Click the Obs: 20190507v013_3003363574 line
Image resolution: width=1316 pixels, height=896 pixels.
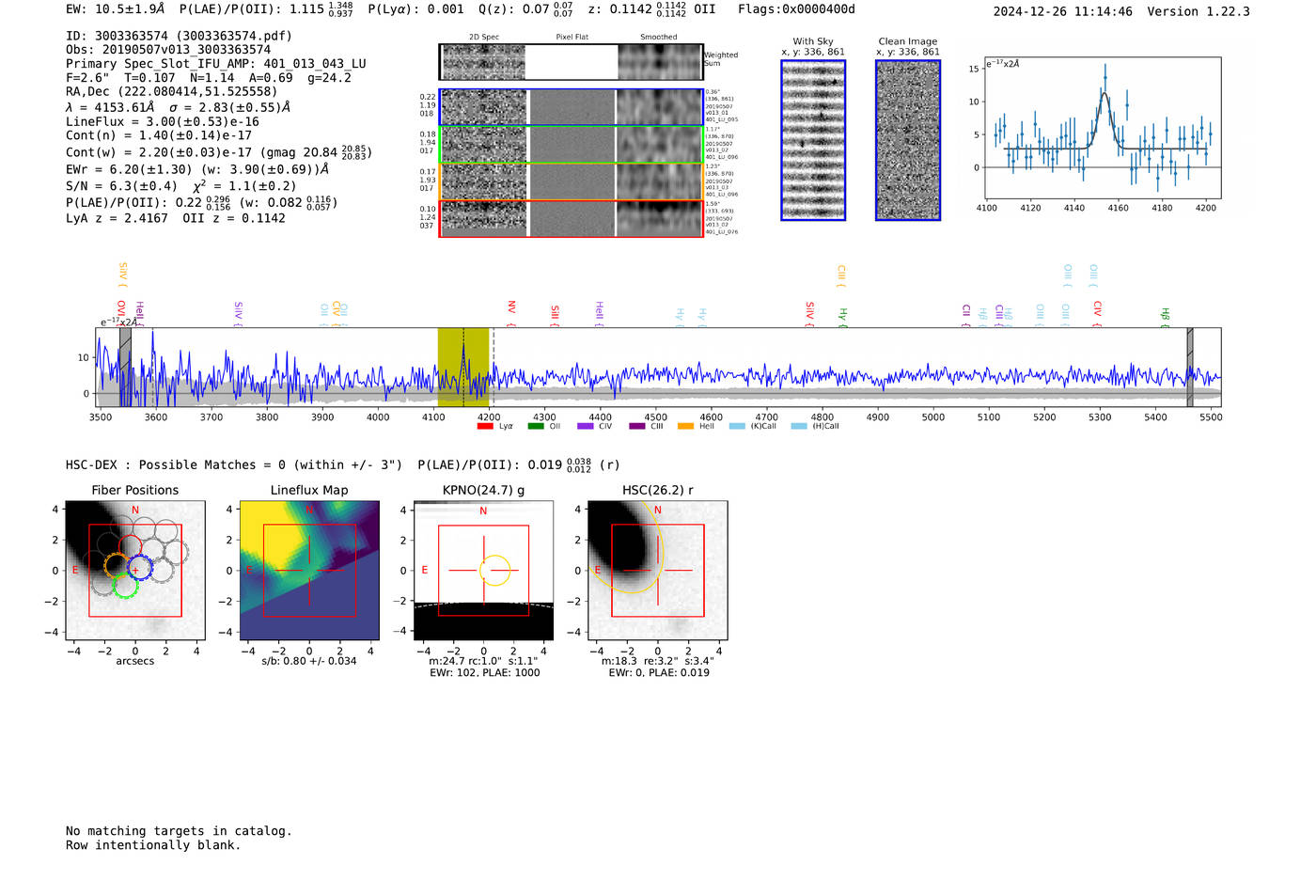[x=168, y=50]
